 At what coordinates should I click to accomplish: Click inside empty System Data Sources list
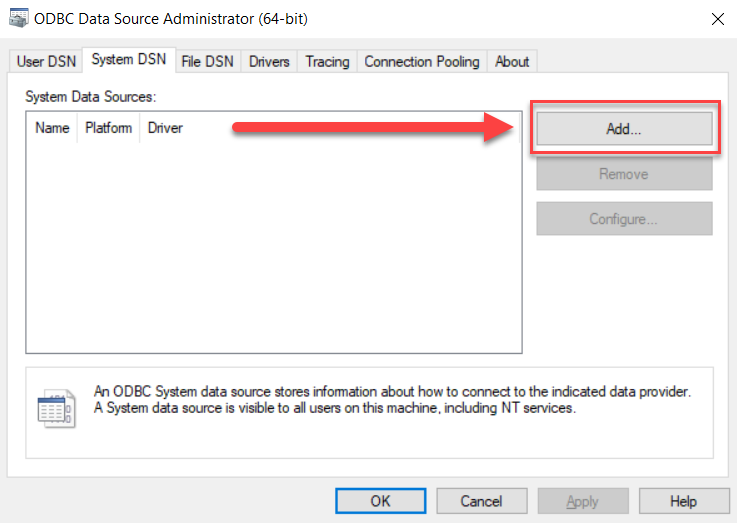click(x=273, y=250)
